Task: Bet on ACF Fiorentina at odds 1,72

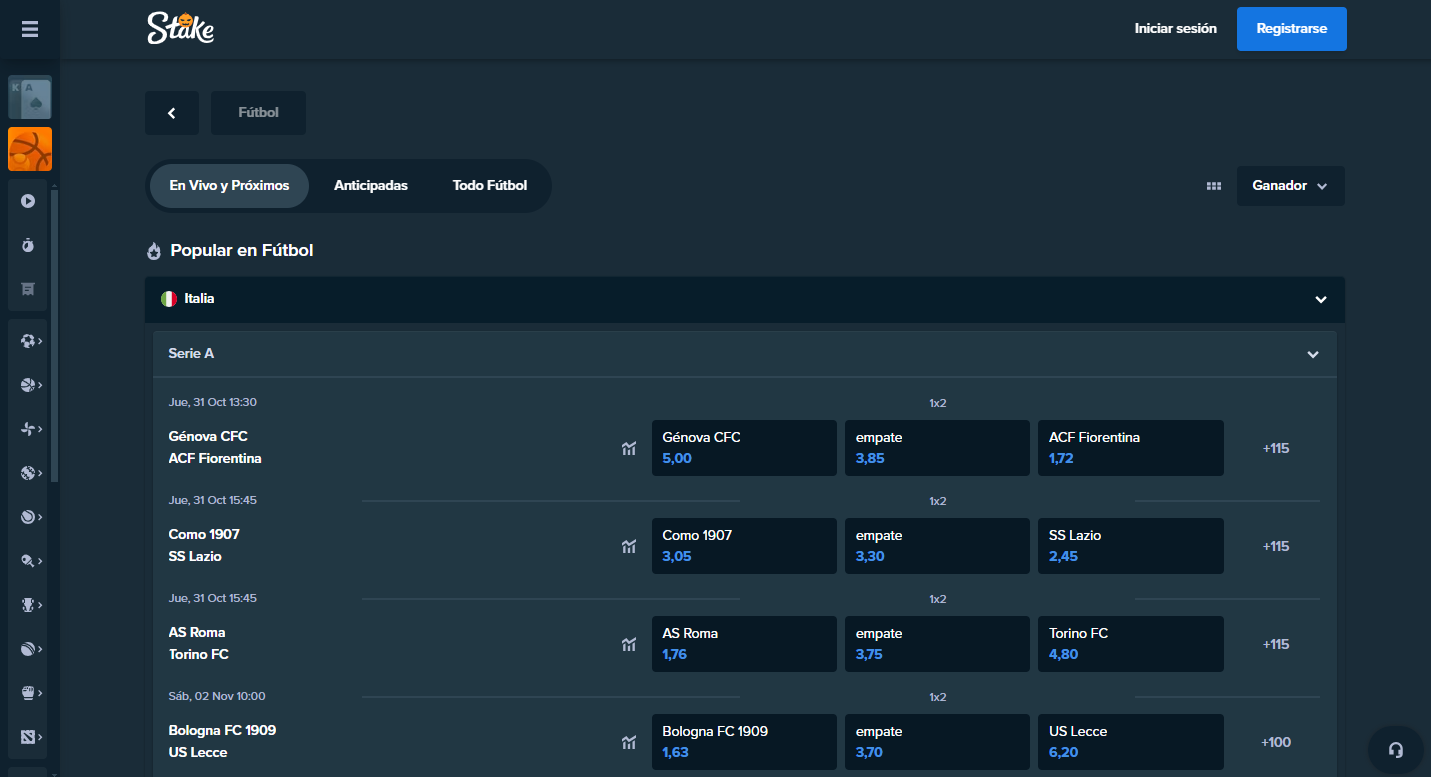Action: pos(1131,448)
